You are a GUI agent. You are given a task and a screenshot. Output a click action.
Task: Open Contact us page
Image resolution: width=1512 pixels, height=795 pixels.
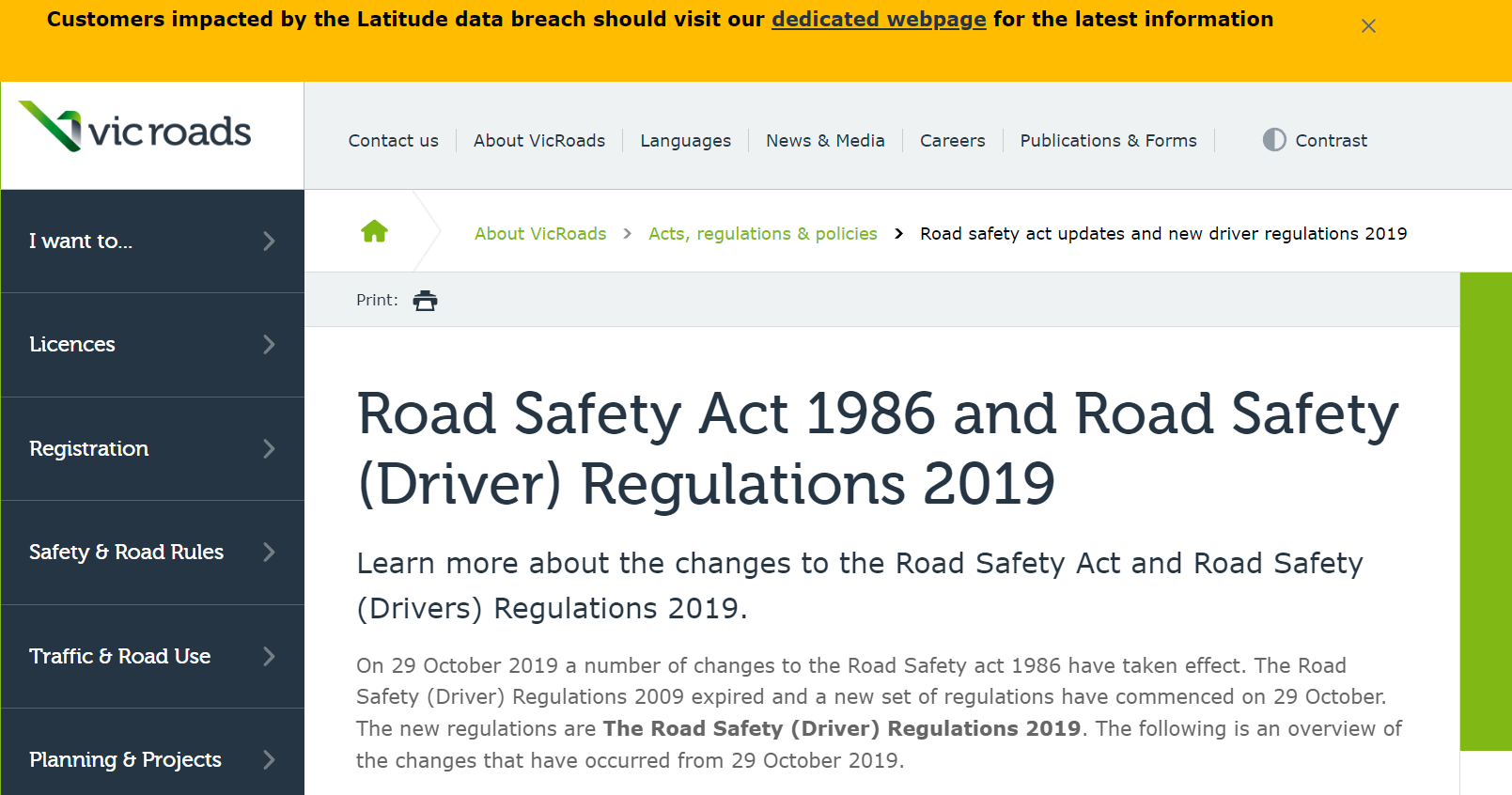(x=393, y=140)
